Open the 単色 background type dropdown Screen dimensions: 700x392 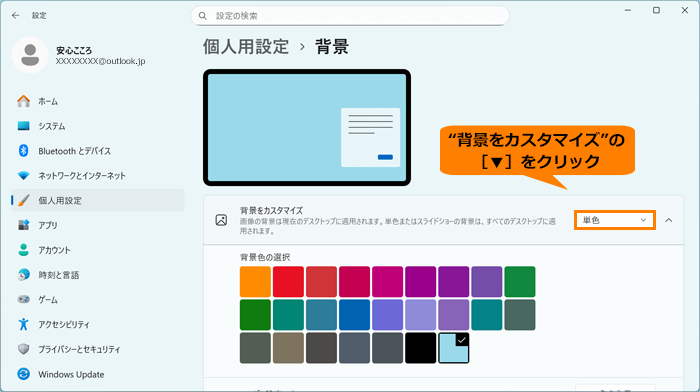point(615,220)
